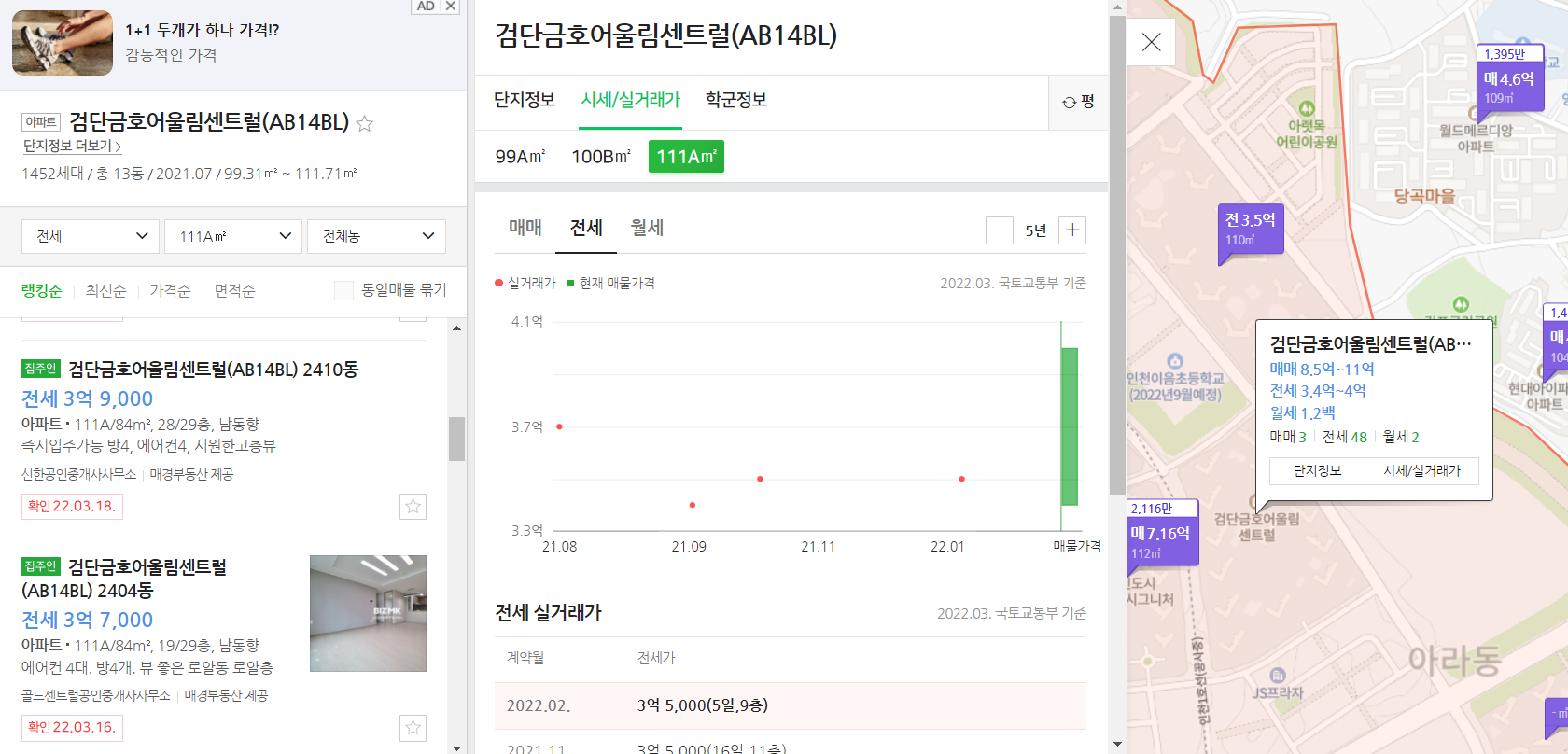Add complex to favorites with the star icon

[365, 123]
